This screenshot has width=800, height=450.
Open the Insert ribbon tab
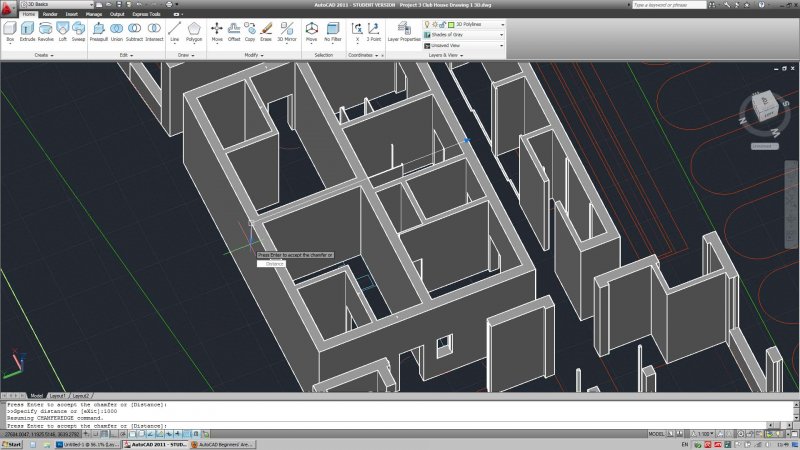coord(71,15)
